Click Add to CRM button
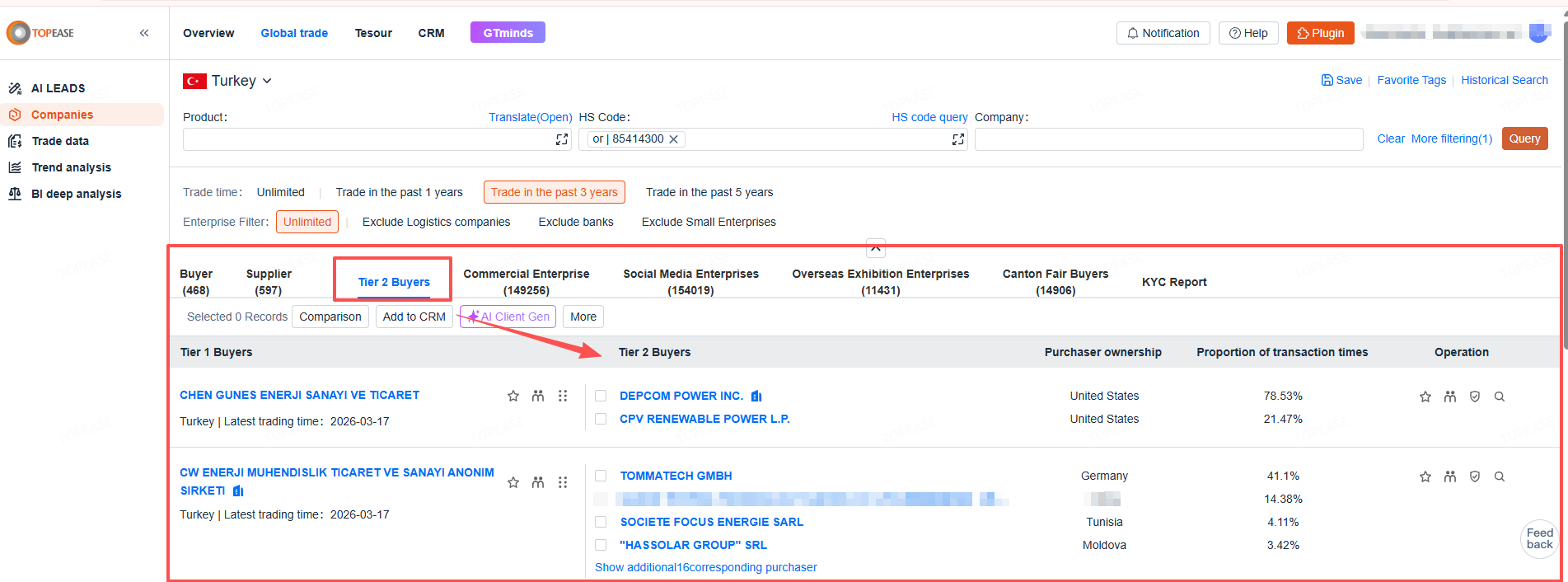Viewport: 1568px width, 582px height. (414, 317)
